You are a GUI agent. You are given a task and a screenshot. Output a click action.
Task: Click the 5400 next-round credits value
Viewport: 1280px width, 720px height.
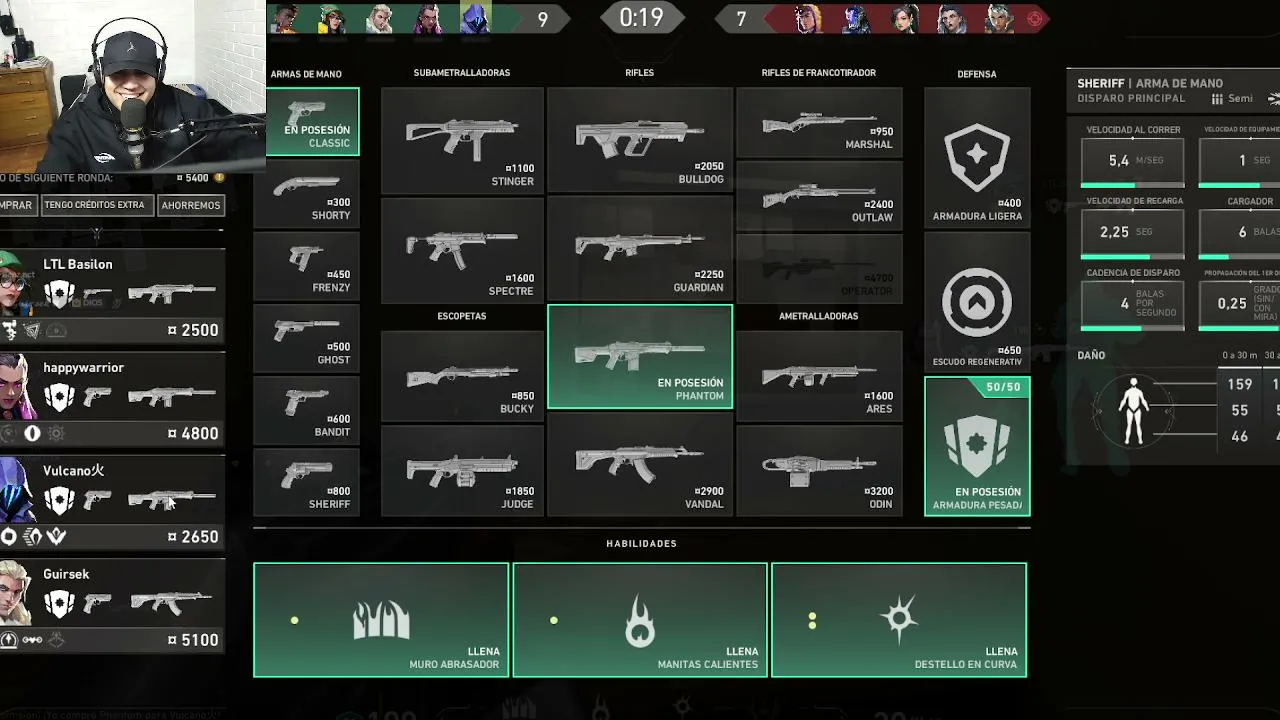point(197,178)
